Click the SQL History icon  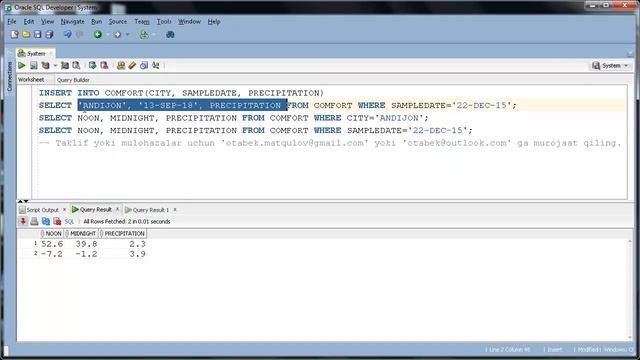click(144, 65)
